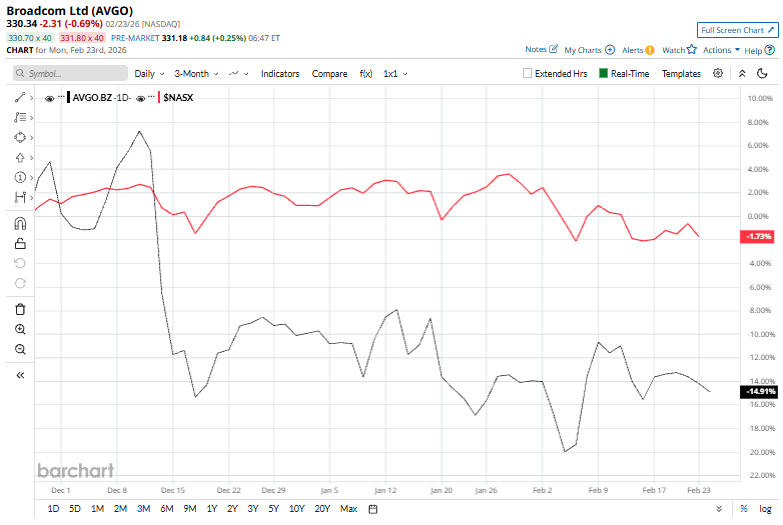Toggle log scale

click(x=765, y=509)
